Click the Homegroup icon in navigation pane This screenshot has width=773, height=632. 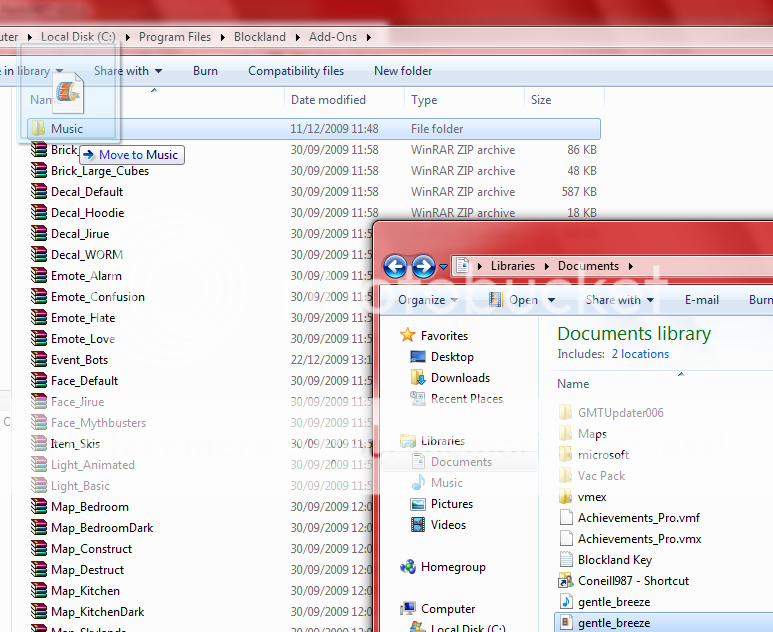(408, 567)
